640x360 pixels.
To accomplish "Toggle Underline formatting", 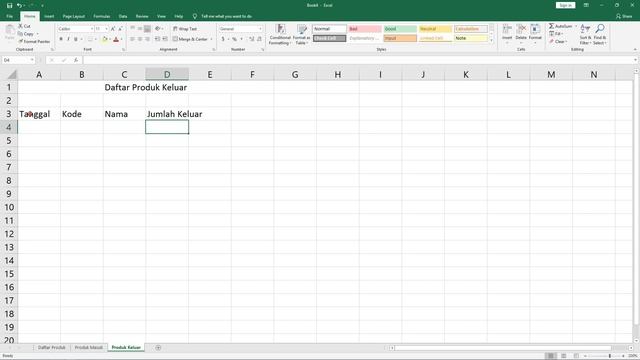I will pos(76,39).
